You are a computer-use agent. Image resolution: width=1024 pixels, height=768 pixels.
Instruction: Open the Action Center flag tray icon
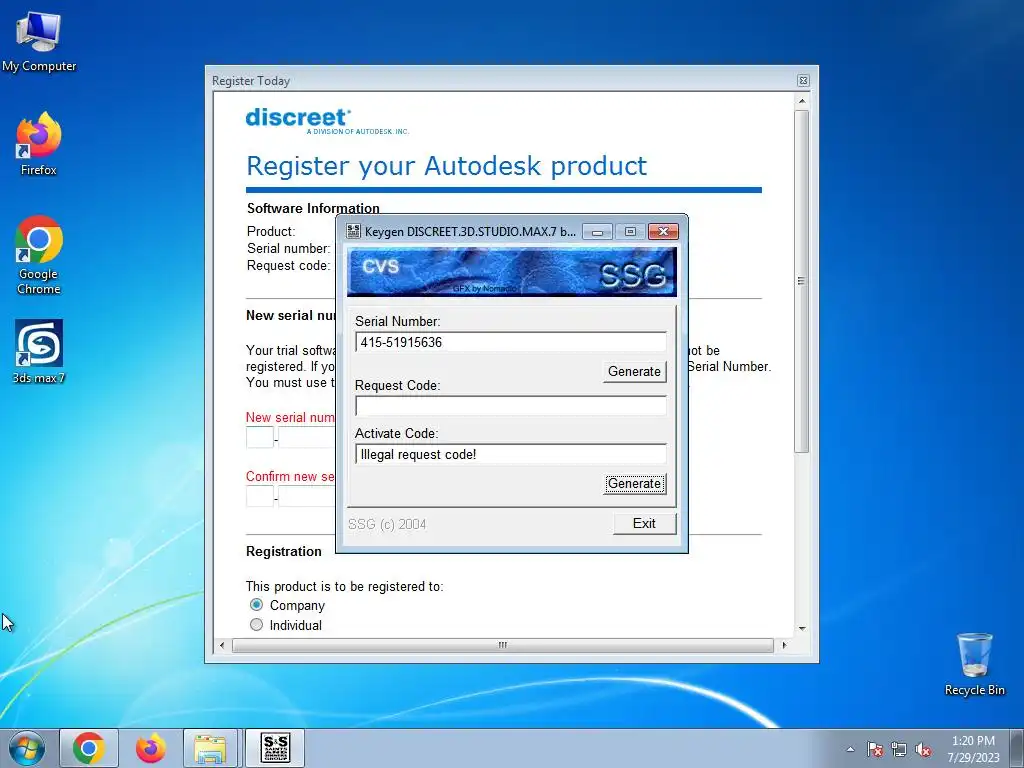[x=875, y=749]
